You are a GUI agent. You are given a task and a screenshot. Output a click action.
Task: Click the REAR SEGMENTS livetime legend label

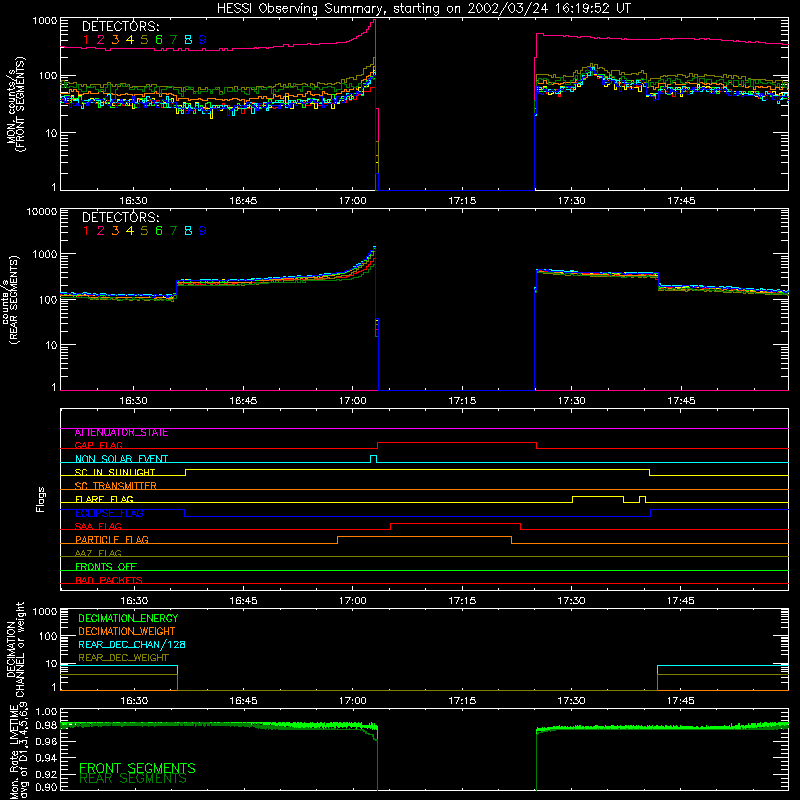point(133,779)
